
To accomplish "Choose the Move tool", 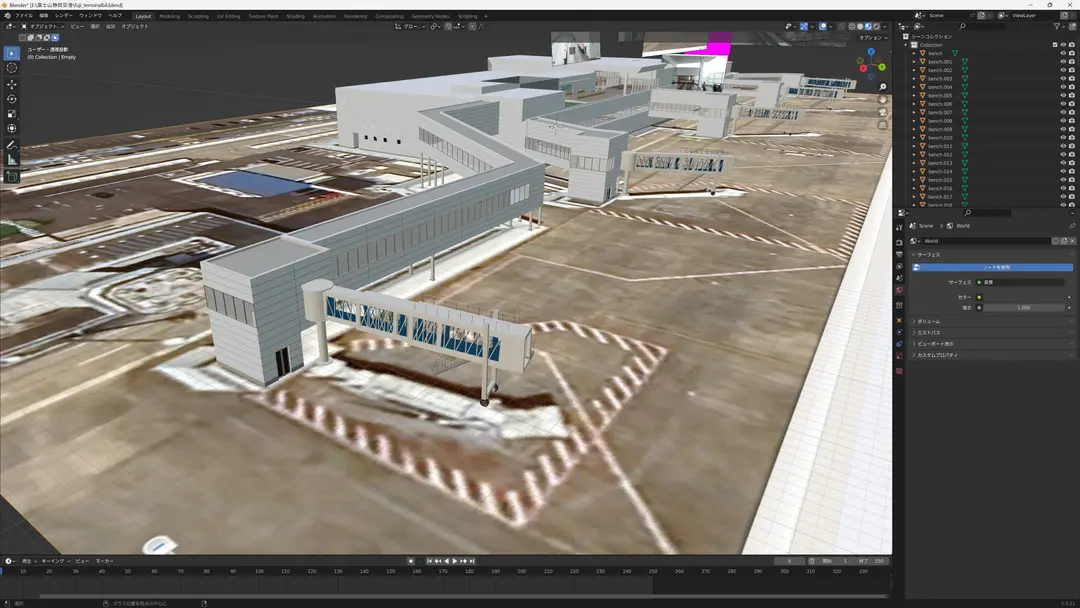I will [12, 84].
